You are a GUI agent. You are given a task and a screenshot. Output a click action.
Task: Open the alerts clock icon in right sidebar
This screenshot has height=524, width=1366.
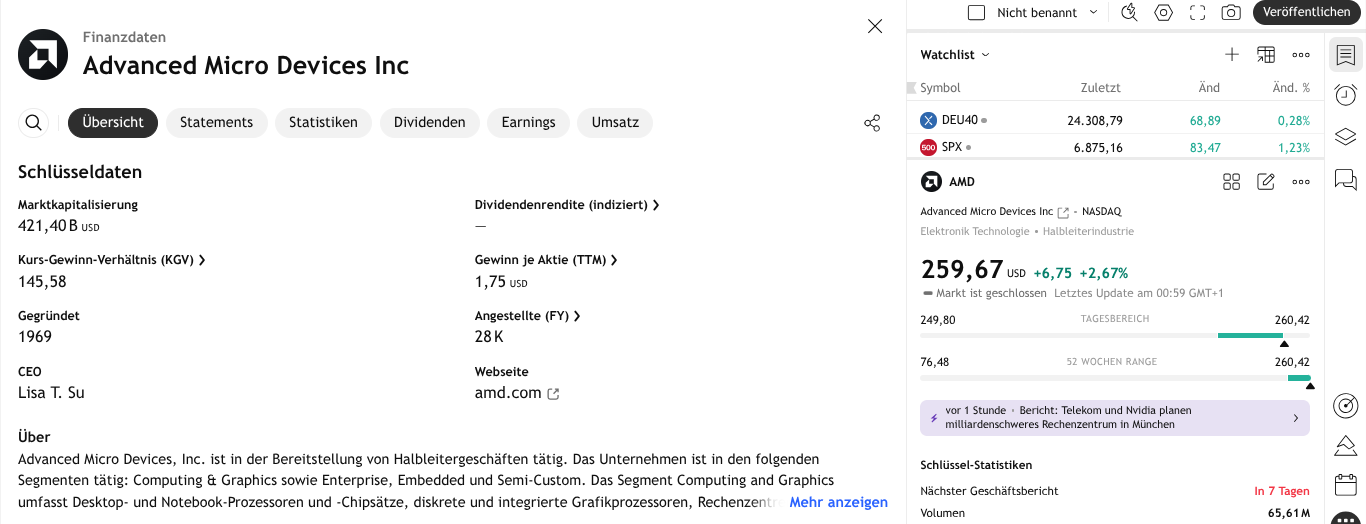(x=1346, y=95)
